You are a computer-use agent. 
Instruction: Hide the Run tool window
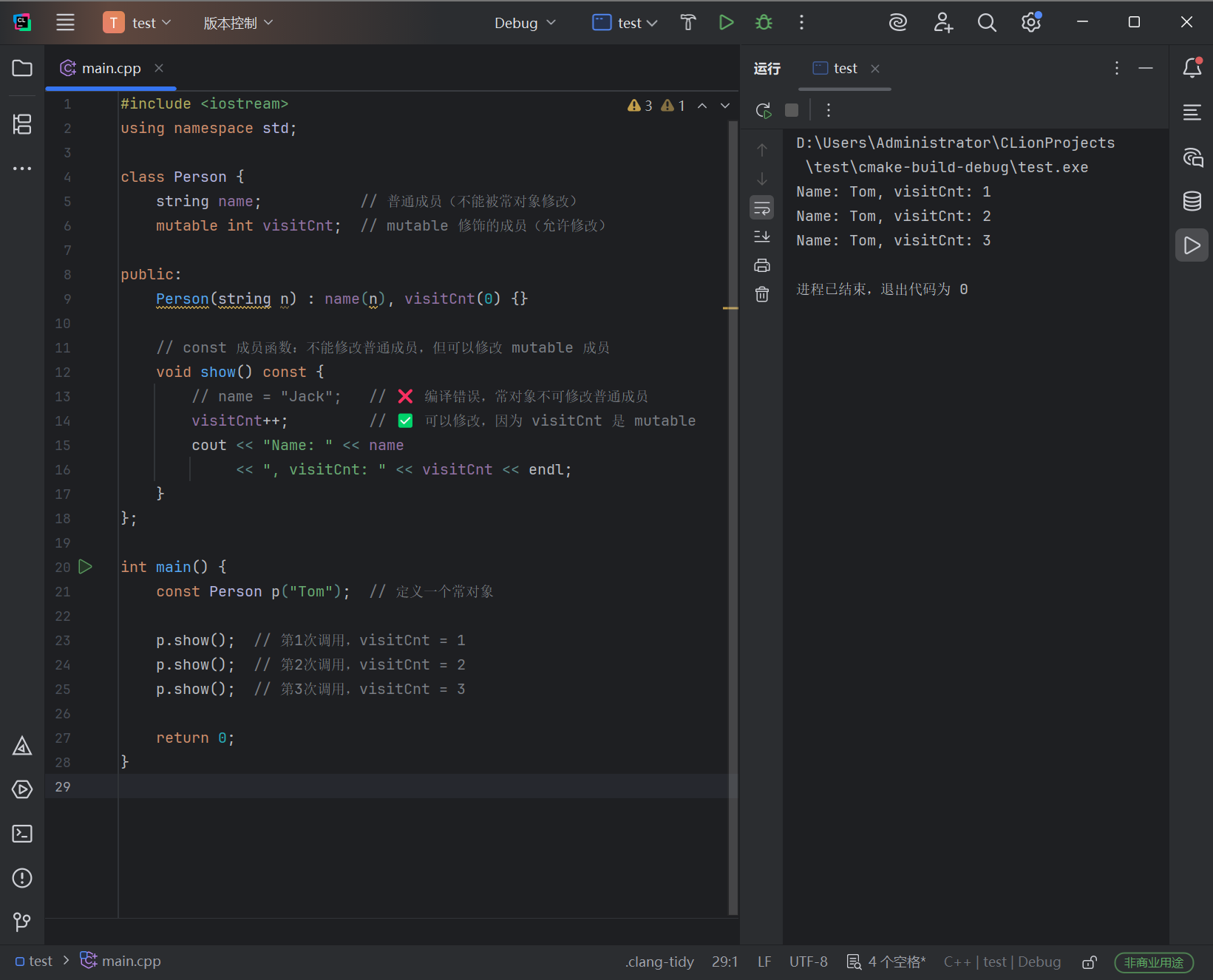[x=1146, y=68]
